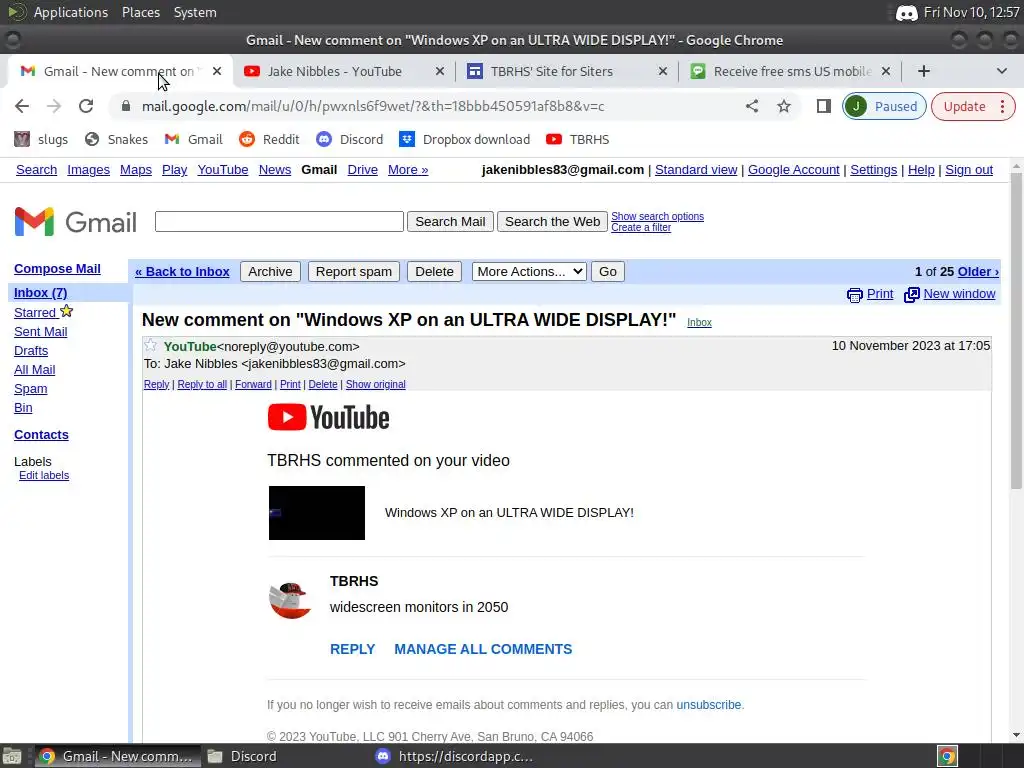This screenshot has height=768, width=1024.
Task: Close the Receive free sms tab
Action: [x=886, y=71]
